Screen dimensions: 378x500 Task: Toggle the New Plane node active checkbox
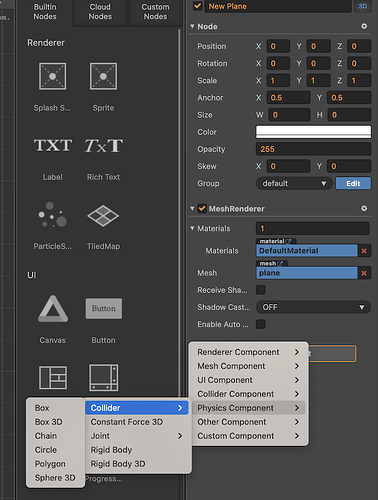pyautogui.click(x=198, y=6)
